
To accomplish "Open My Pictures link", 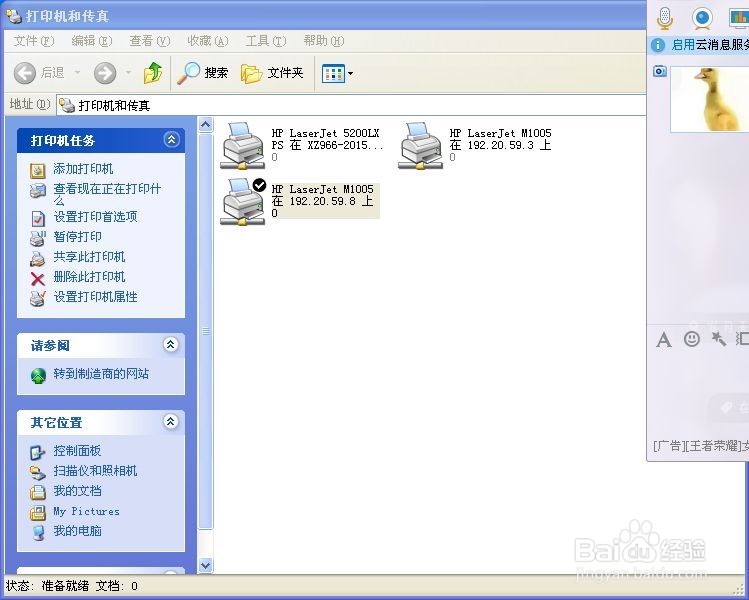I will click(x=86, y=511).
